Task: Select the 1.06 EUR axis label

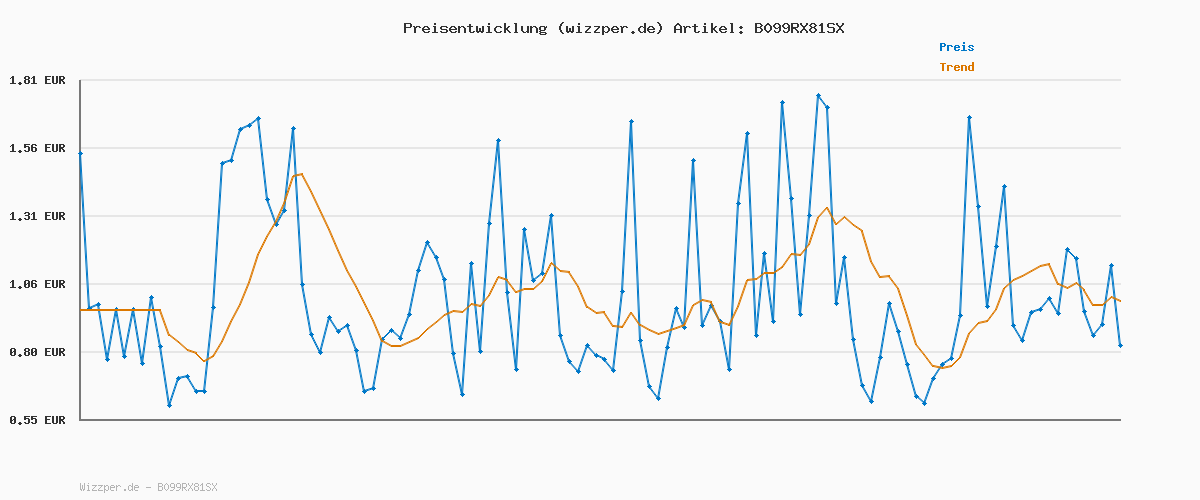Action: (37, 284)
